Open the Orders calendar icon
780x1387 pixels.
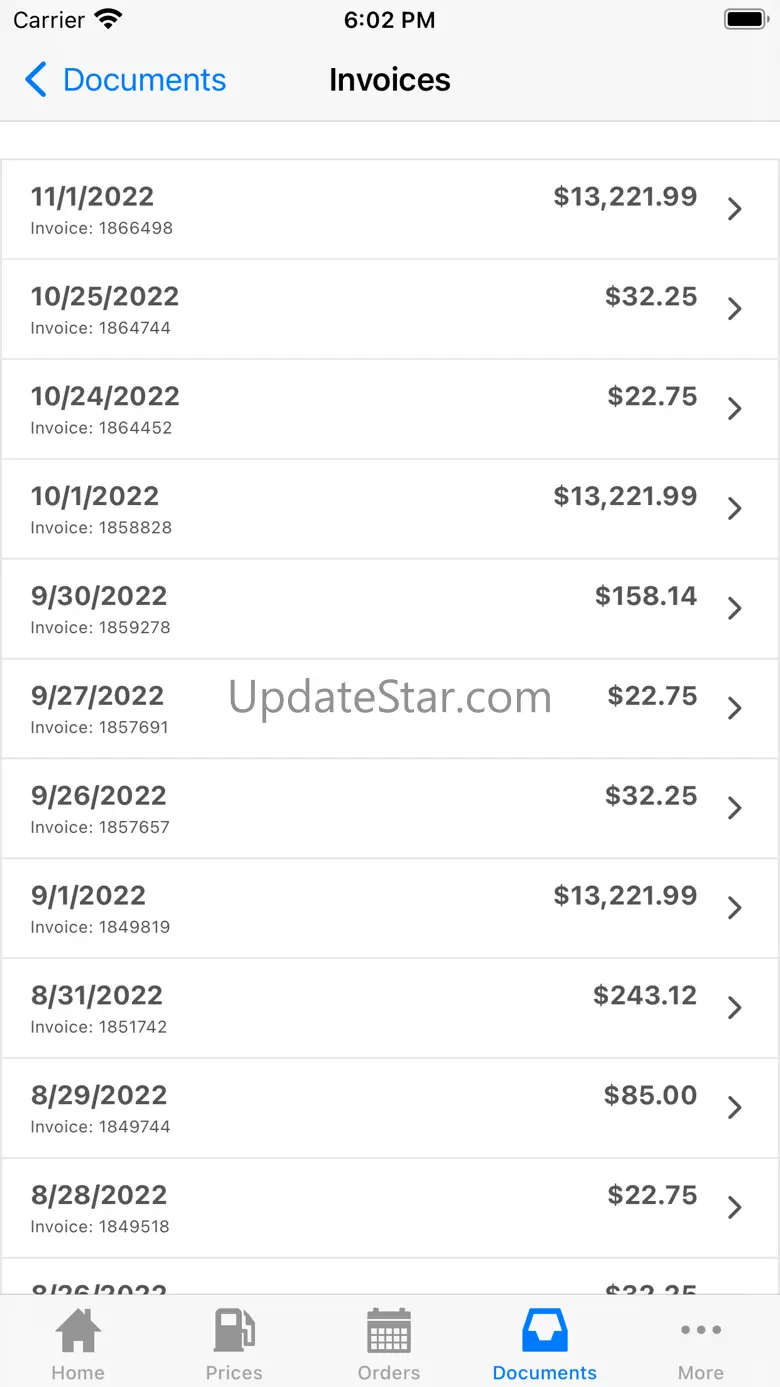click(389, 1331)
